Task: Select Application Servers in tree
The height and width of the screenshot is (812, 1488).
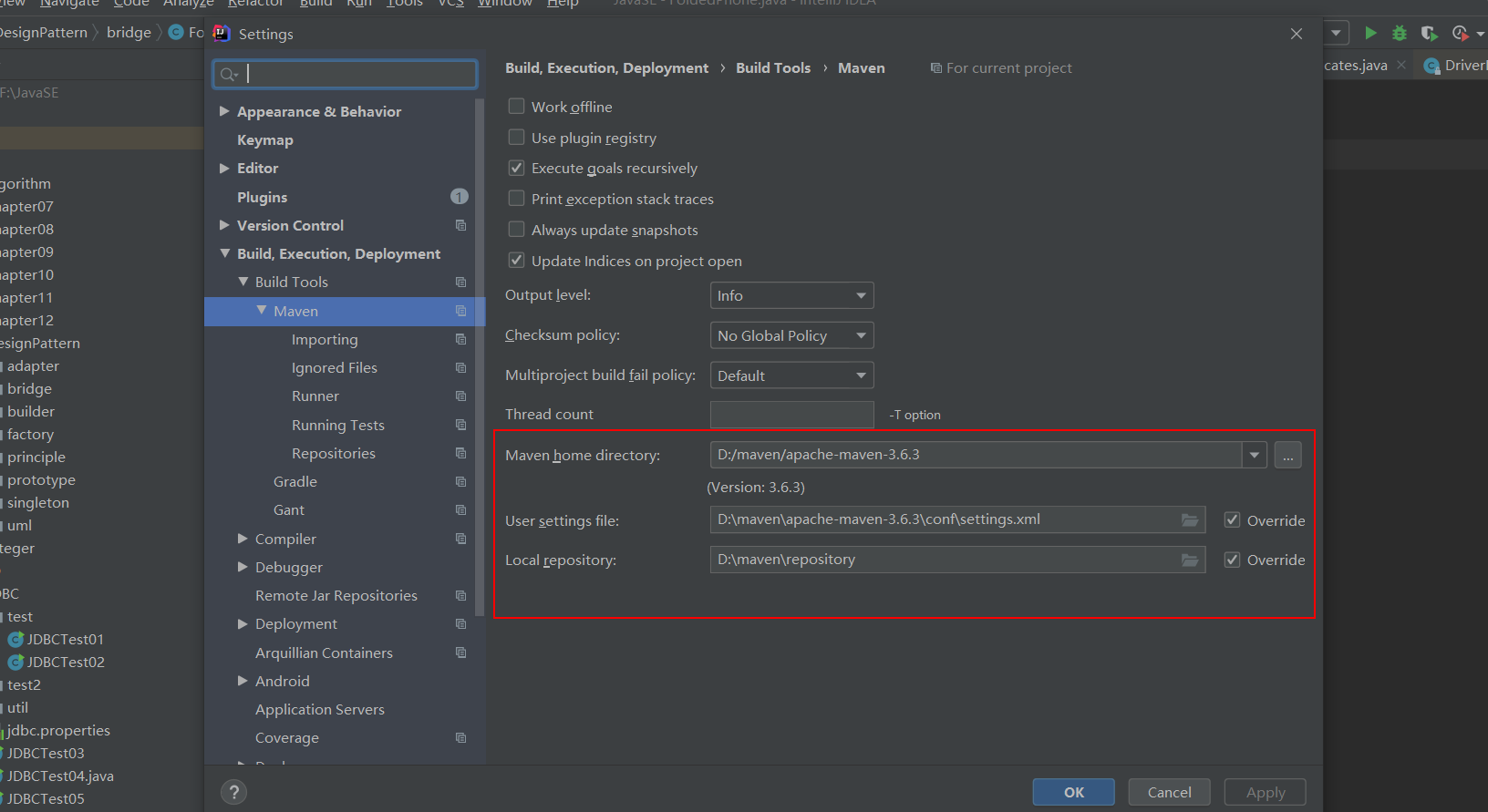Action: (320, 709)
